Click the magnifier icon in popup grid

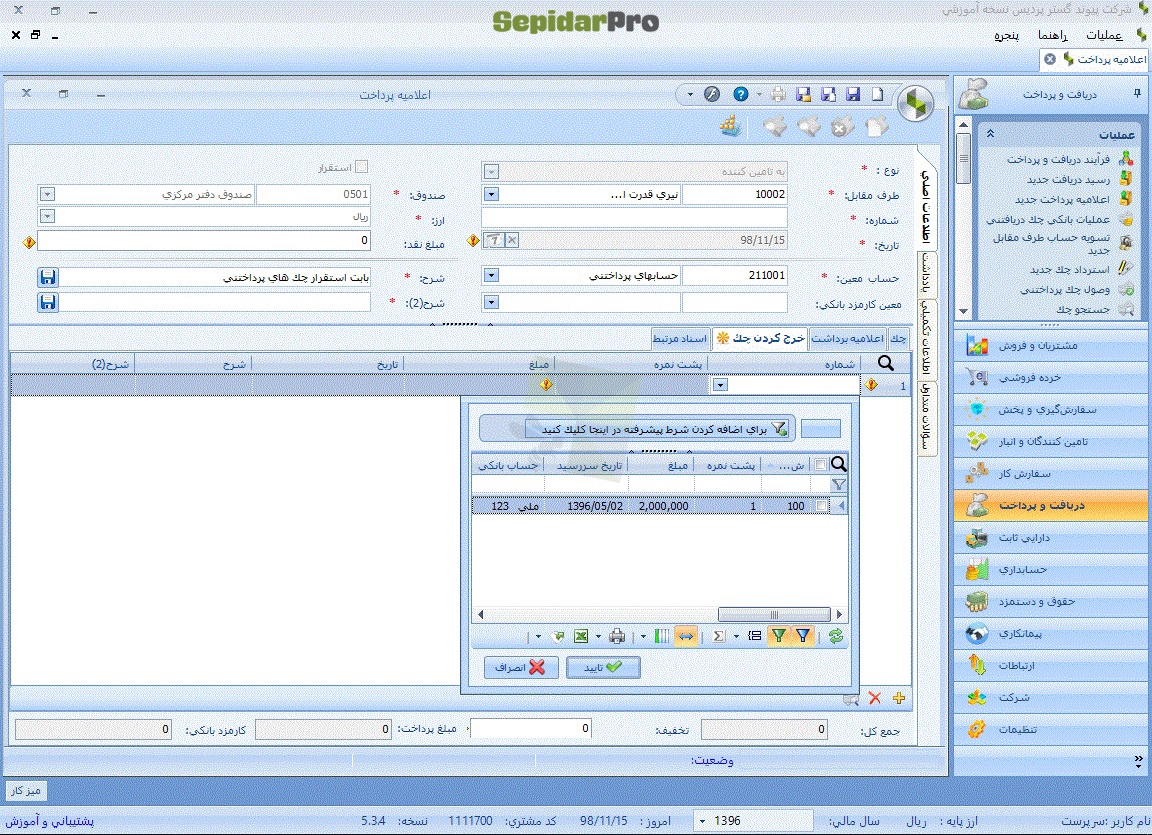coord(838,464)
